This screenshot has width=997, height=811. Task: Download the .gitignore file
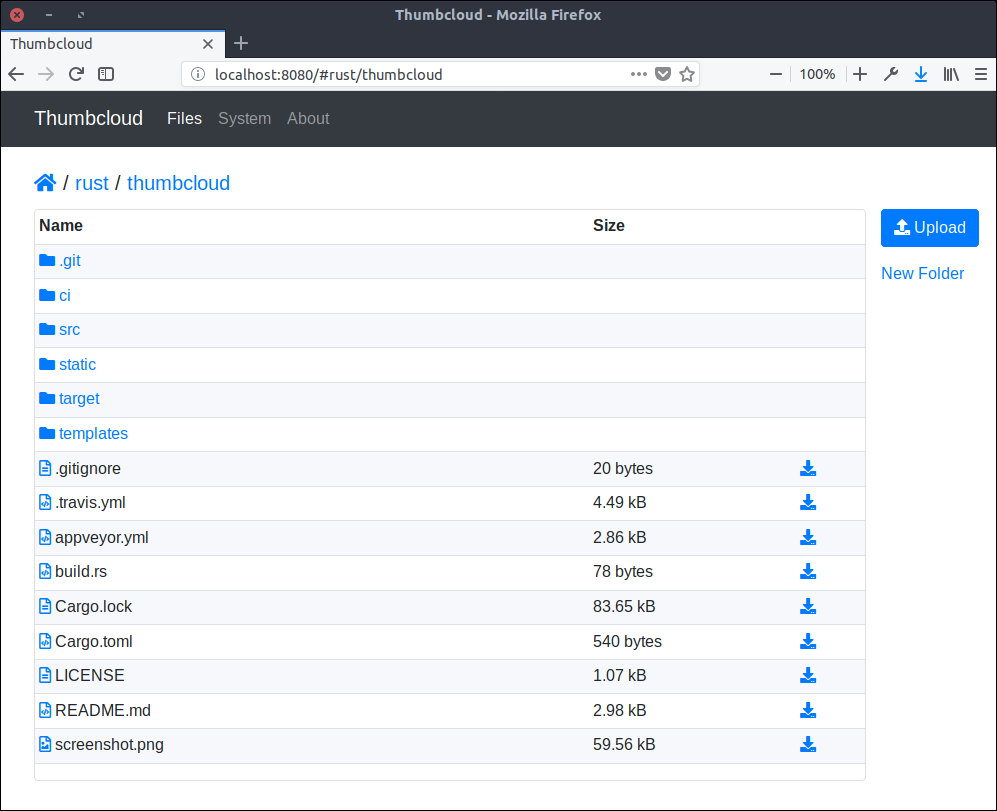coord(808,469)
